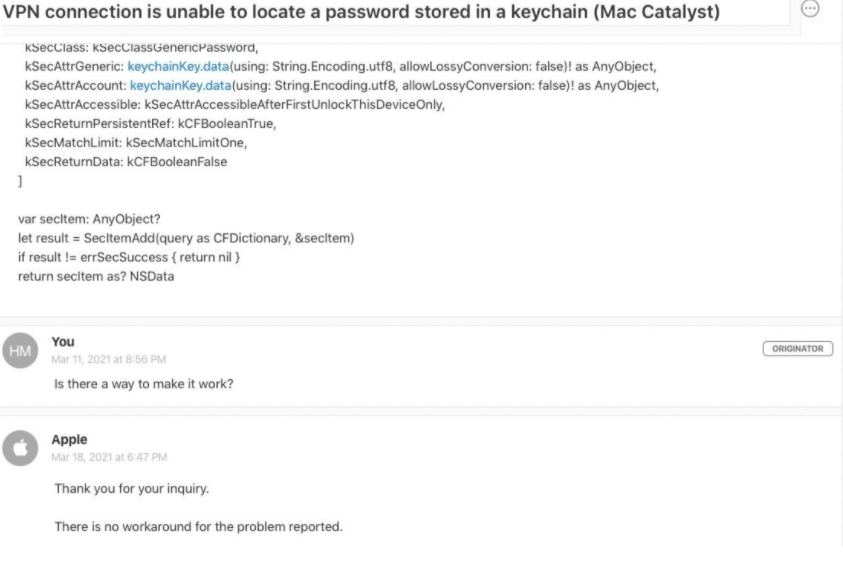
Task: Click the kSecReturnPersistentRef code line
Action: coord(150,124)
